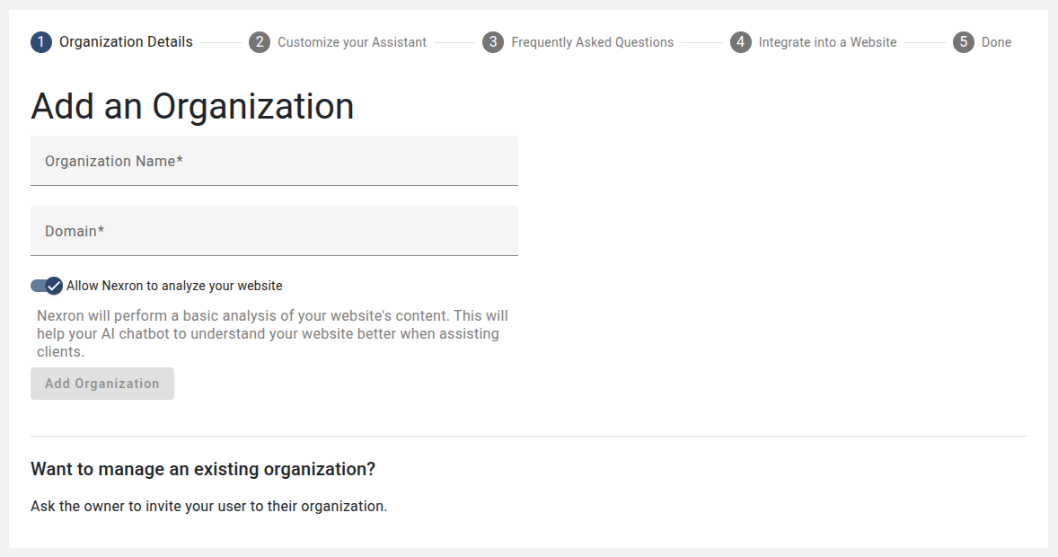Image resolution: width=1058 pixels, height=557 pixels.
Task: Open the Frequently Asked Questions step
Action: [592, 42]
